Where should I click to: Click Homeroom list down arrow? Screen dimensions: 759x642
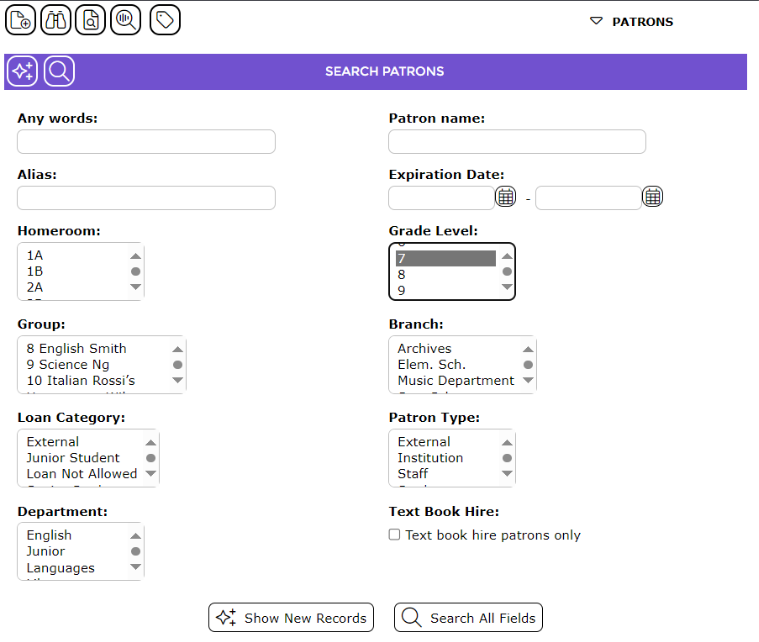coord(136,287)
